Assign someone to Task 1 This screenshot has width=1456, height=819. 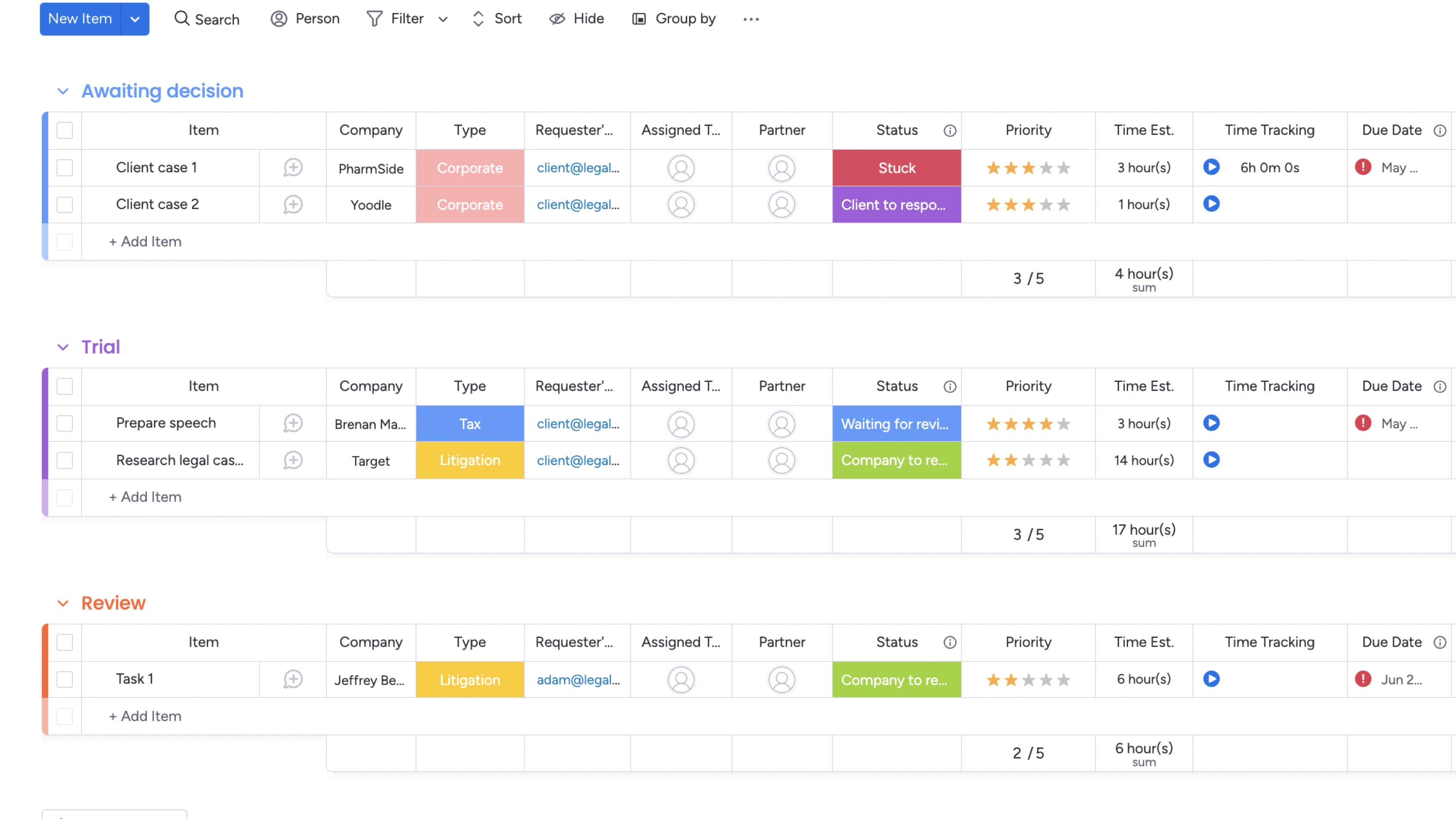click(x=681, y=679)
